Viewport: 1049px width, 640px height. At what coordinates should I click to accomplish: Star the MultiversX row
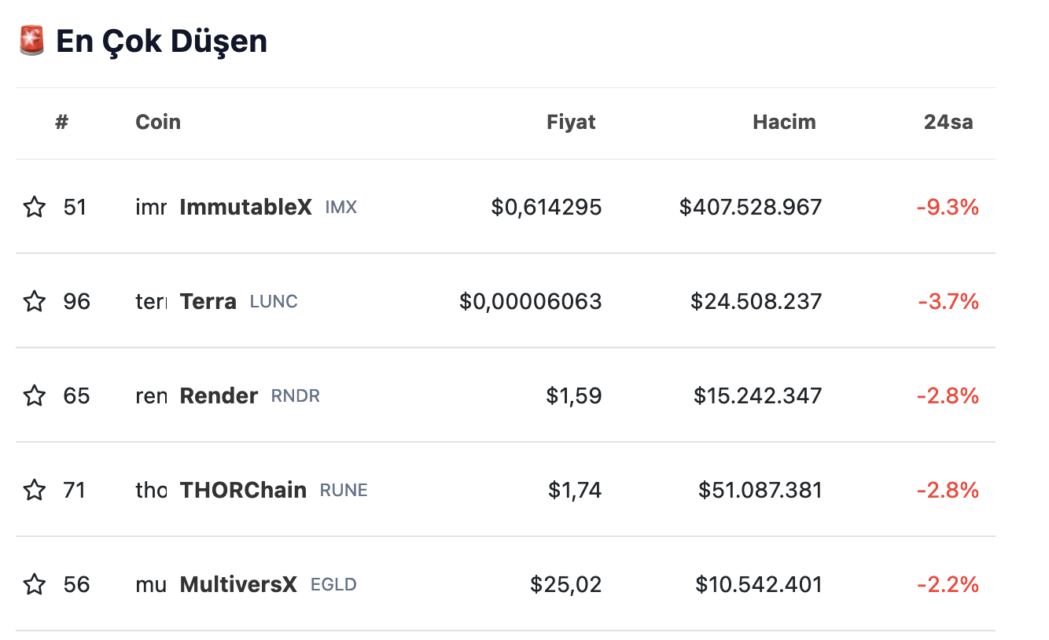click(x=34, y=584)
